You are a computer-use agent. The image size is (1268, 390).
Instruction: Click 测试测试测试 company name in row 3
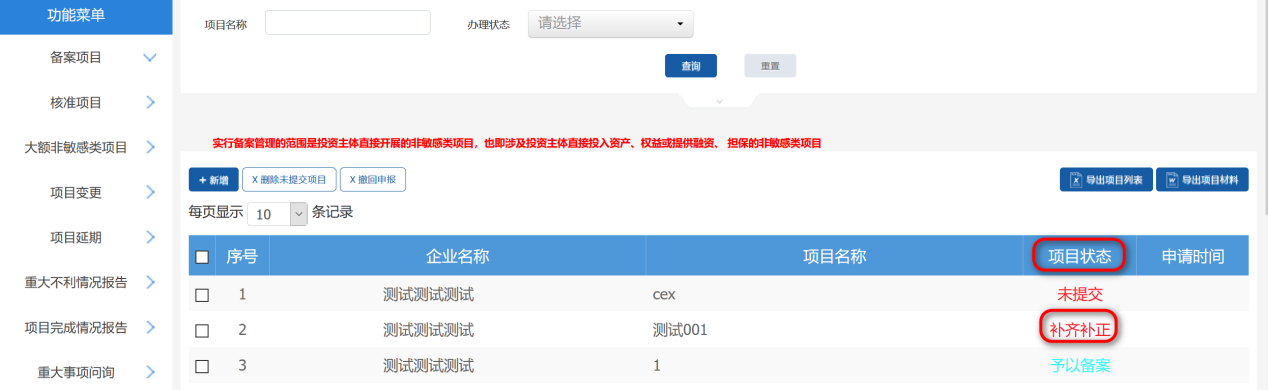[x=428, y=366]
